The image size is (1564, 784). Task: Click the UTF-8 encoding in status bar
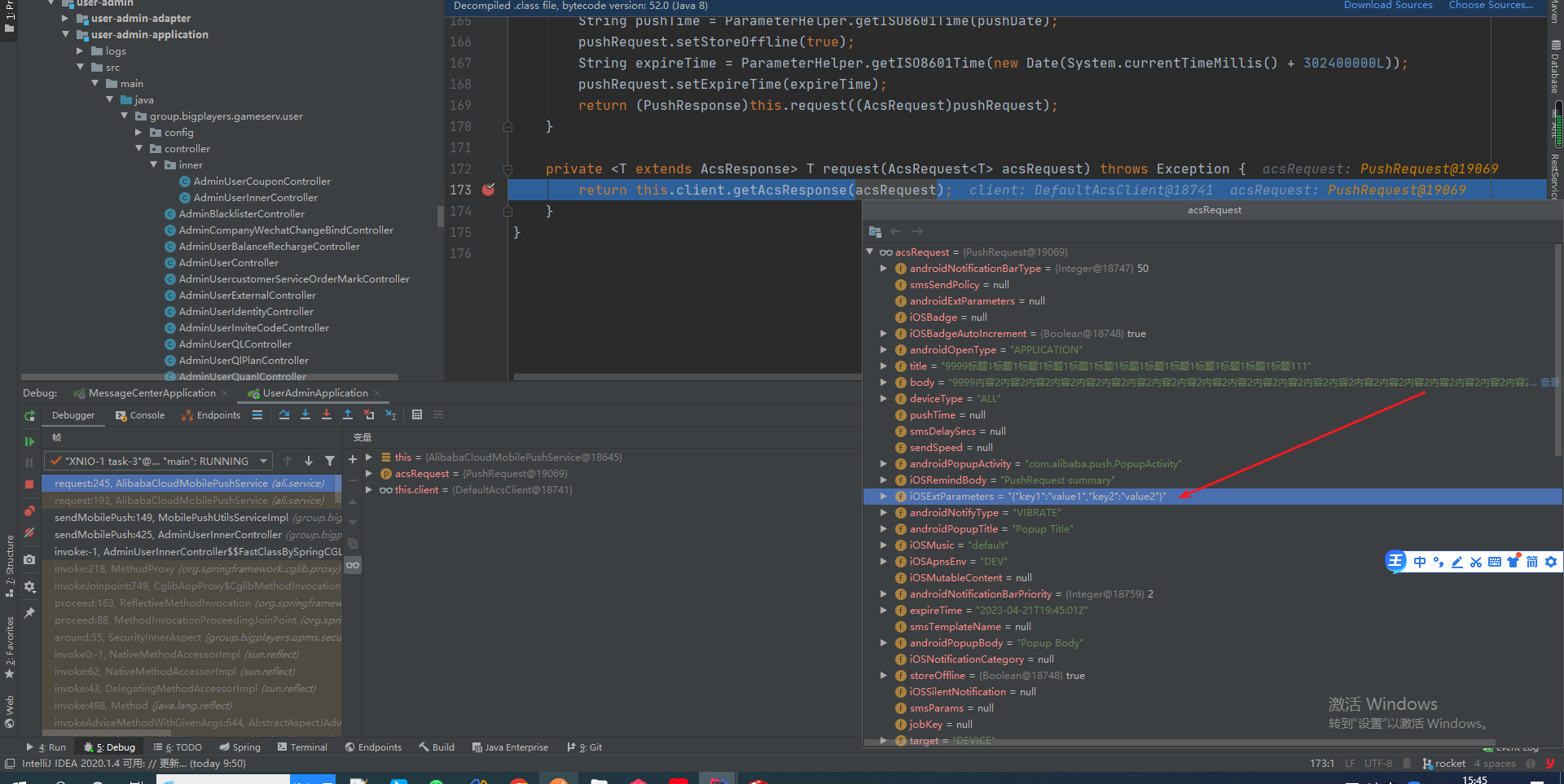[x=1378, y=764]
